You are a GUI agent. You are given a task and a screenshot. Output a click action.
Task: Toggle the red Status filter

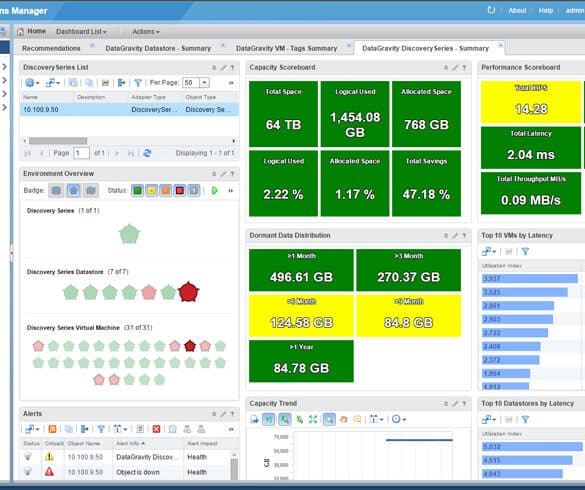pos(180,191)
